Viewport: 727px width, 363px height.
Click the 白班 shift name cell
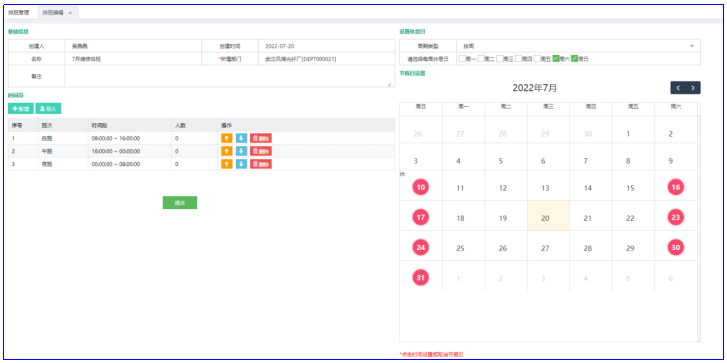pos(63,138)
